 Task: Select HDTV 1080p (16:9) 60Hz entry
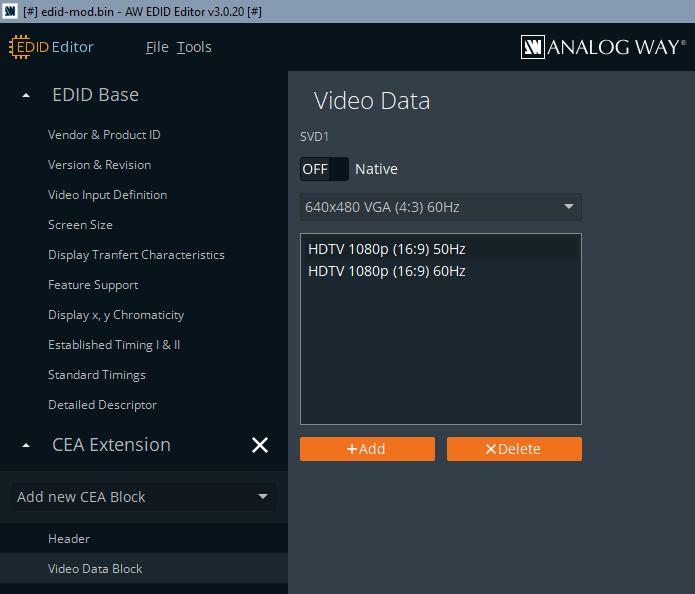(x=387, y=271)
